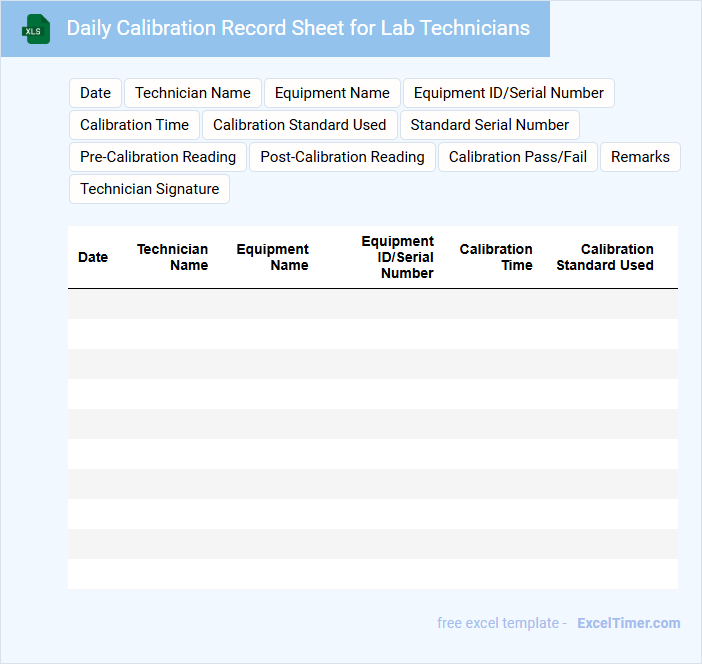
Task: Click the page title heading text
Action: tap(298, 28)
